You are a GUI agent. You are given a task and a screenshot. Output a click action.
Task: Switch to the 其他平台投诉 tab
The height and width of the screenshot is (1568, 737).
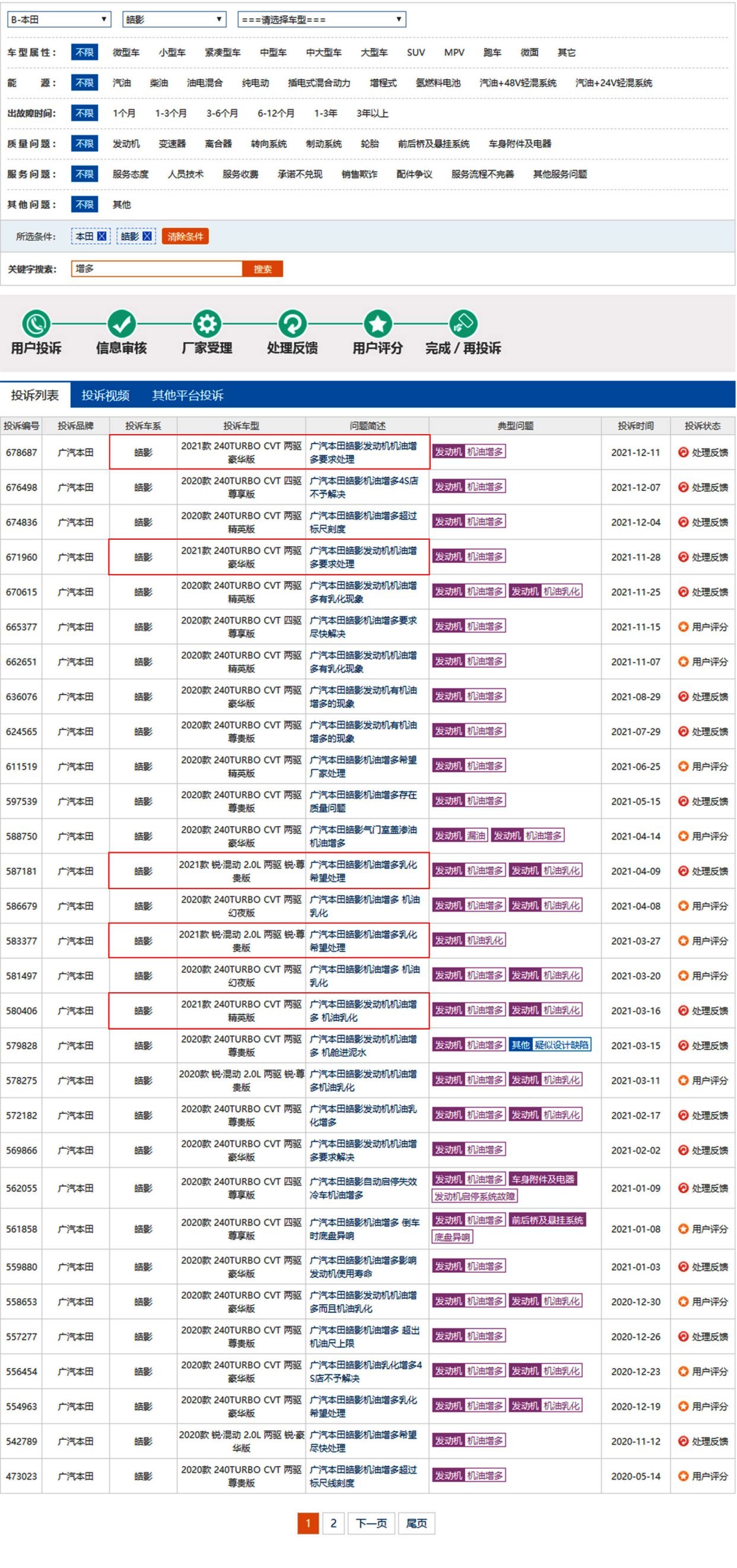188,395
